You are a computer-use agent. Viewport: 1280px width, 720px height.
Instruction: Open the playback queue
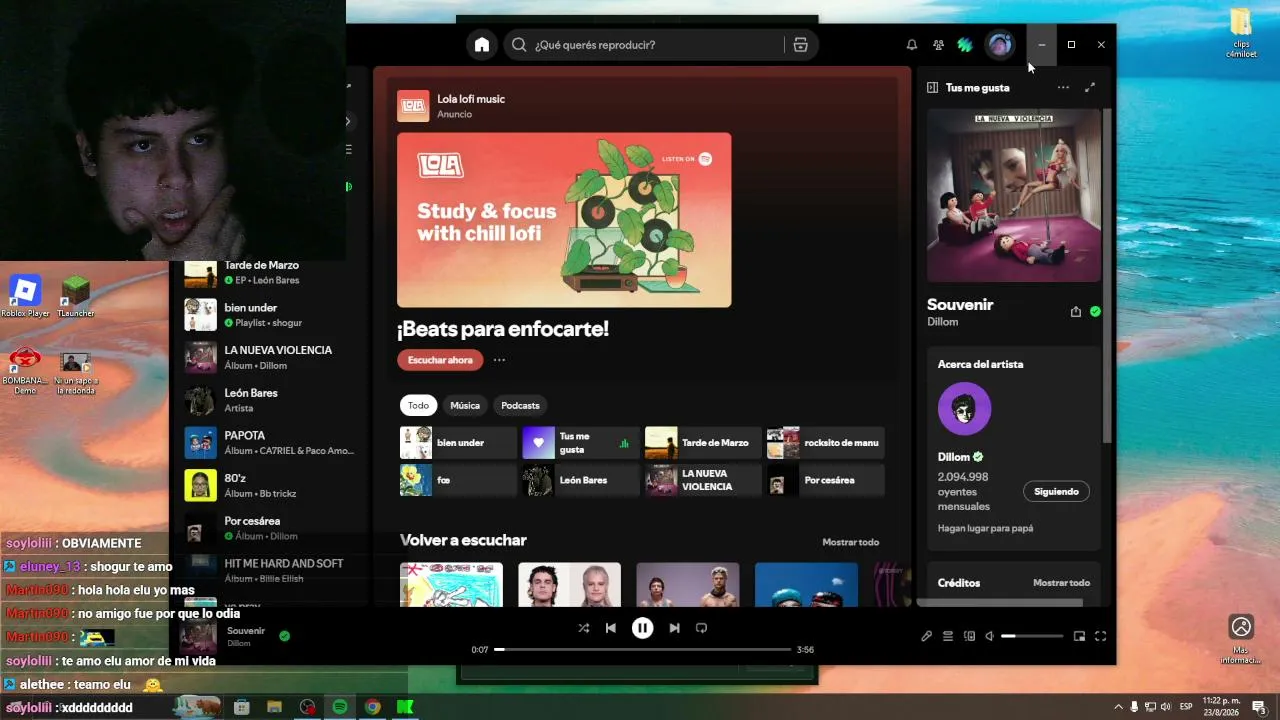pyautogui.click(x=948, y=636)
